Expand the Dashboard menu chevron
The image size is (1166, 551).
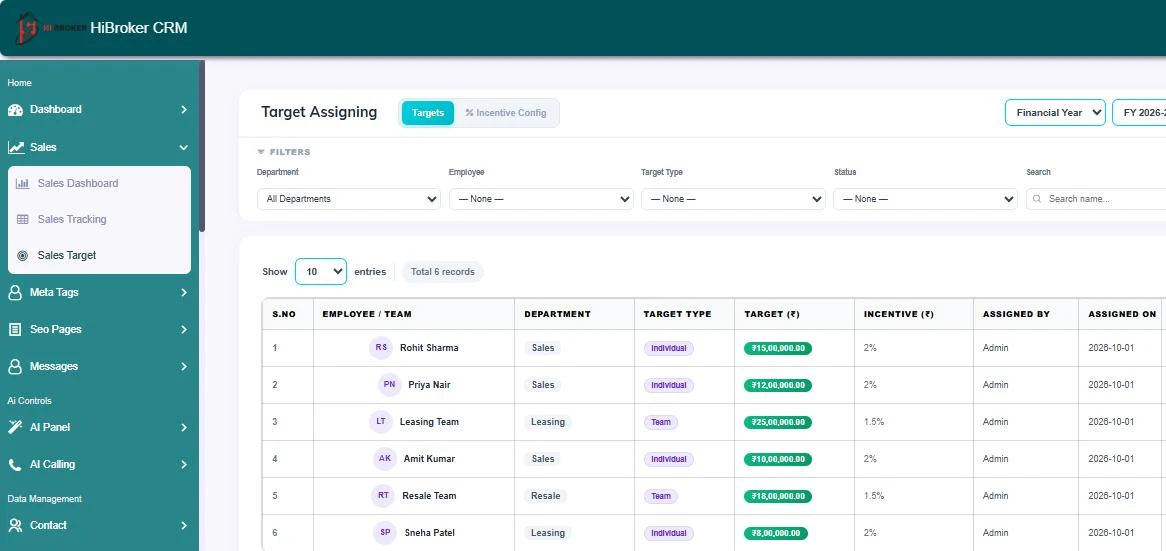coord(184,109)
